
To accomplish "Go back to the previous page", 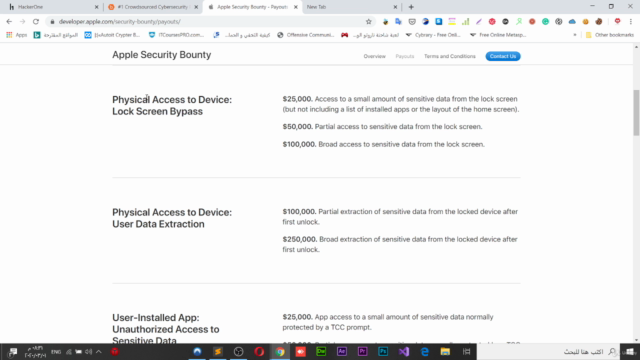I will 9,22.
